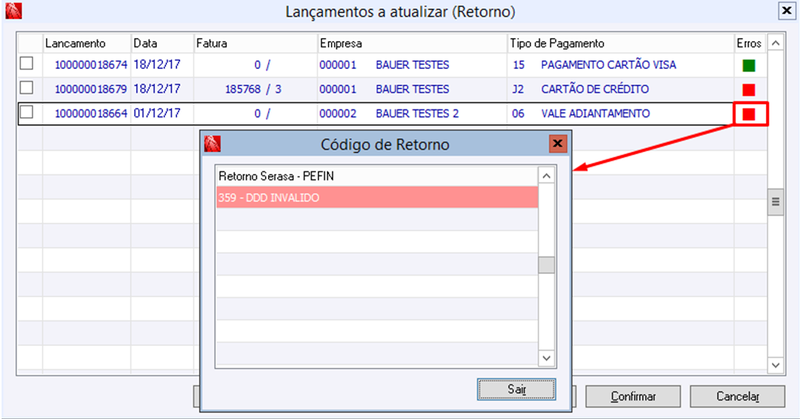The width and height of the screenshot is (800, 419).
Task: Select lancamento number 100000018664
Action: click(91, 113)
